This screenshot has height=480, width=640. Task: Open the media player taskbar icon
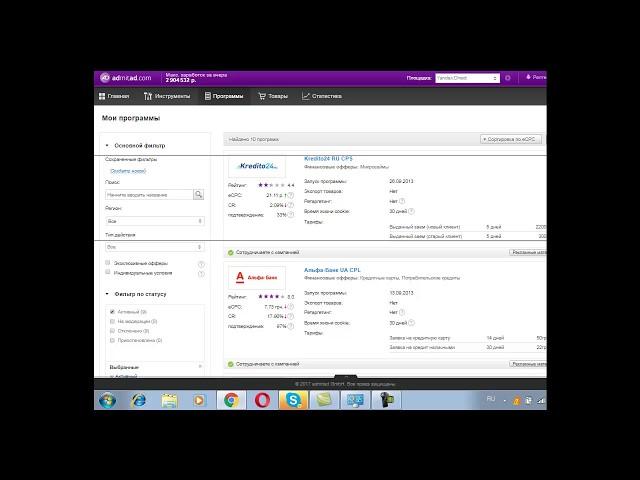point(199,400)
